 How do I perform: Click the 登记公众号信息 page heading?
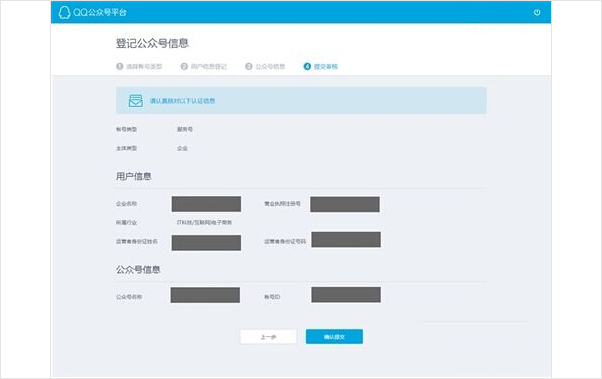pos(152,43)
